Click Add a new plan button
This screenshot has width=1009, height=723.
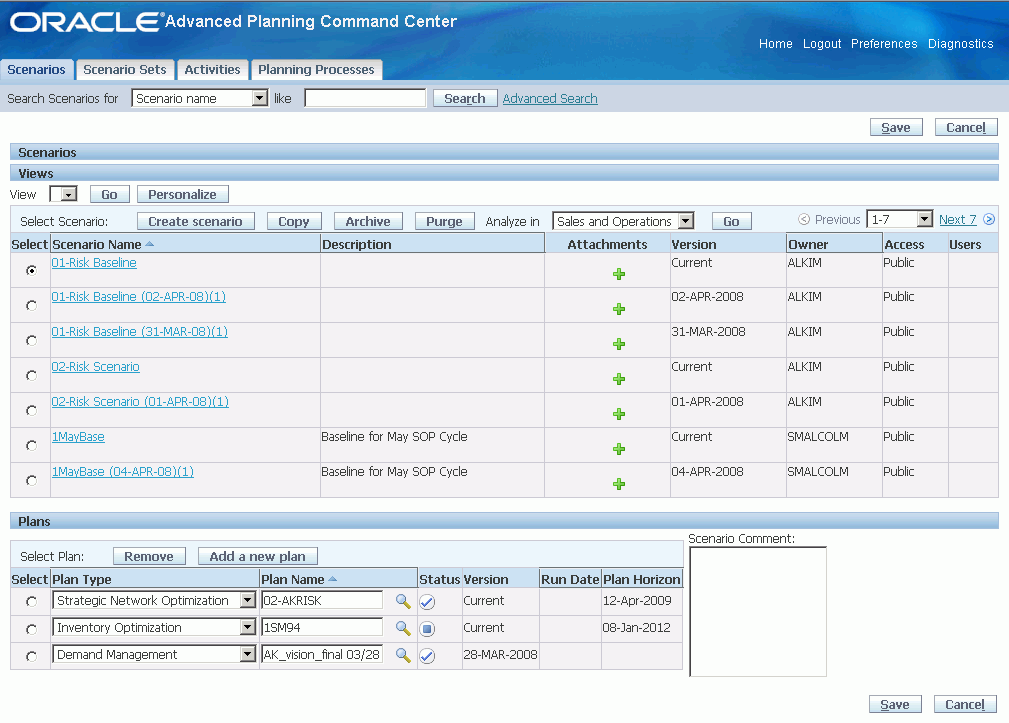(x=257, y=556)
